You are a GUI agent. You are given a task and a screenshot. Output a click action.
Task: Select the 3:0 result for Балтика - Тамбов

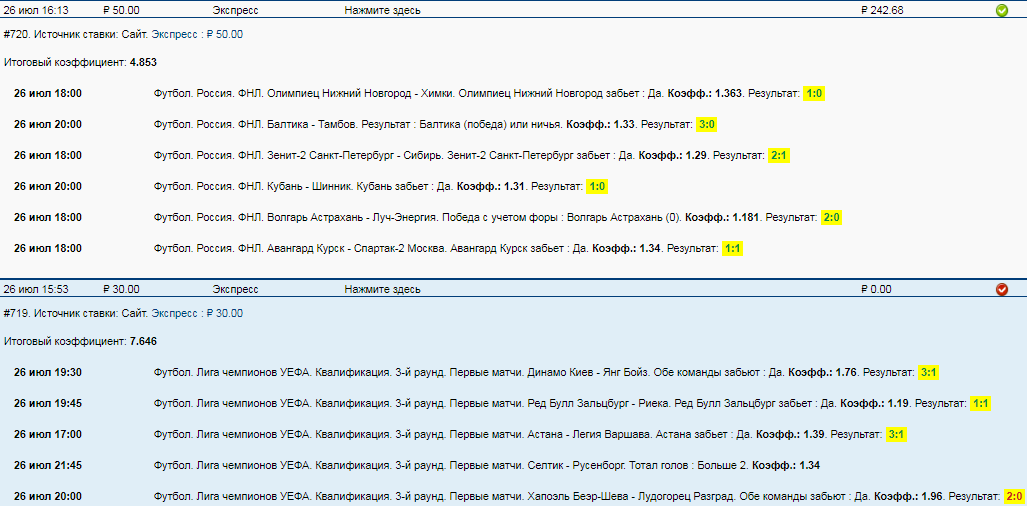707,124
